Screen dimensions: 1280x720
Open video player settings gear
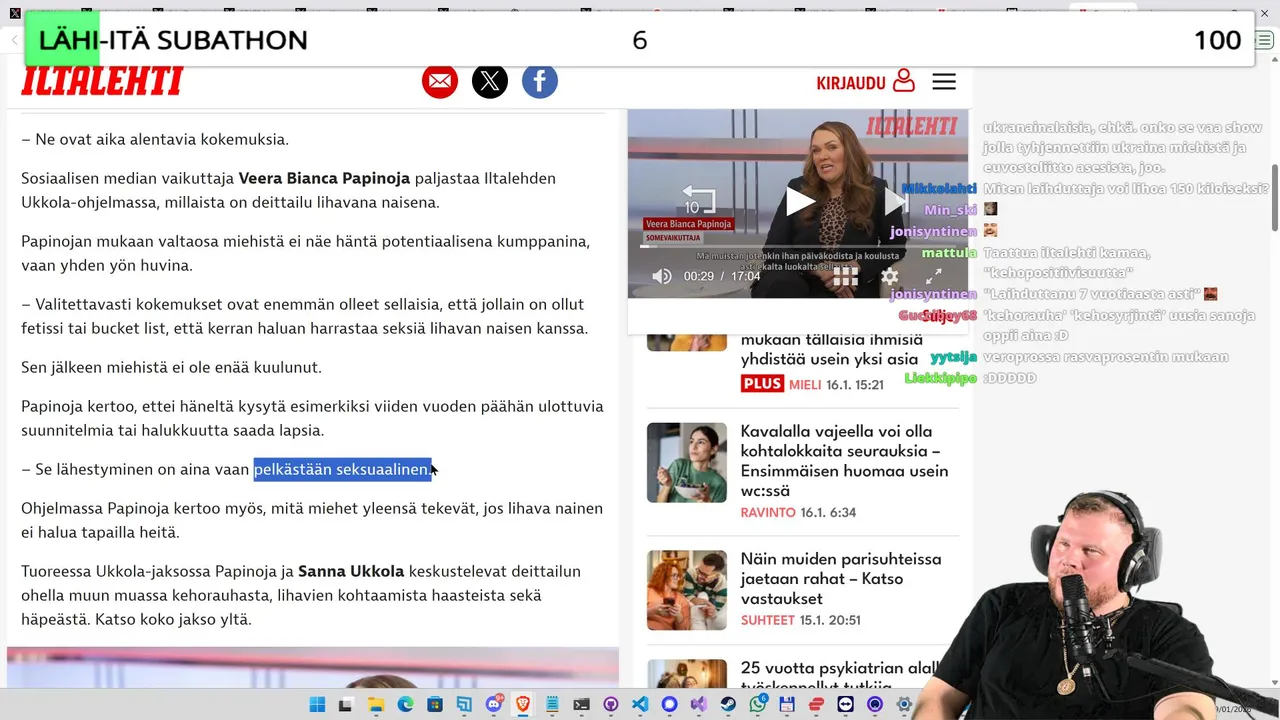(890, 276)
